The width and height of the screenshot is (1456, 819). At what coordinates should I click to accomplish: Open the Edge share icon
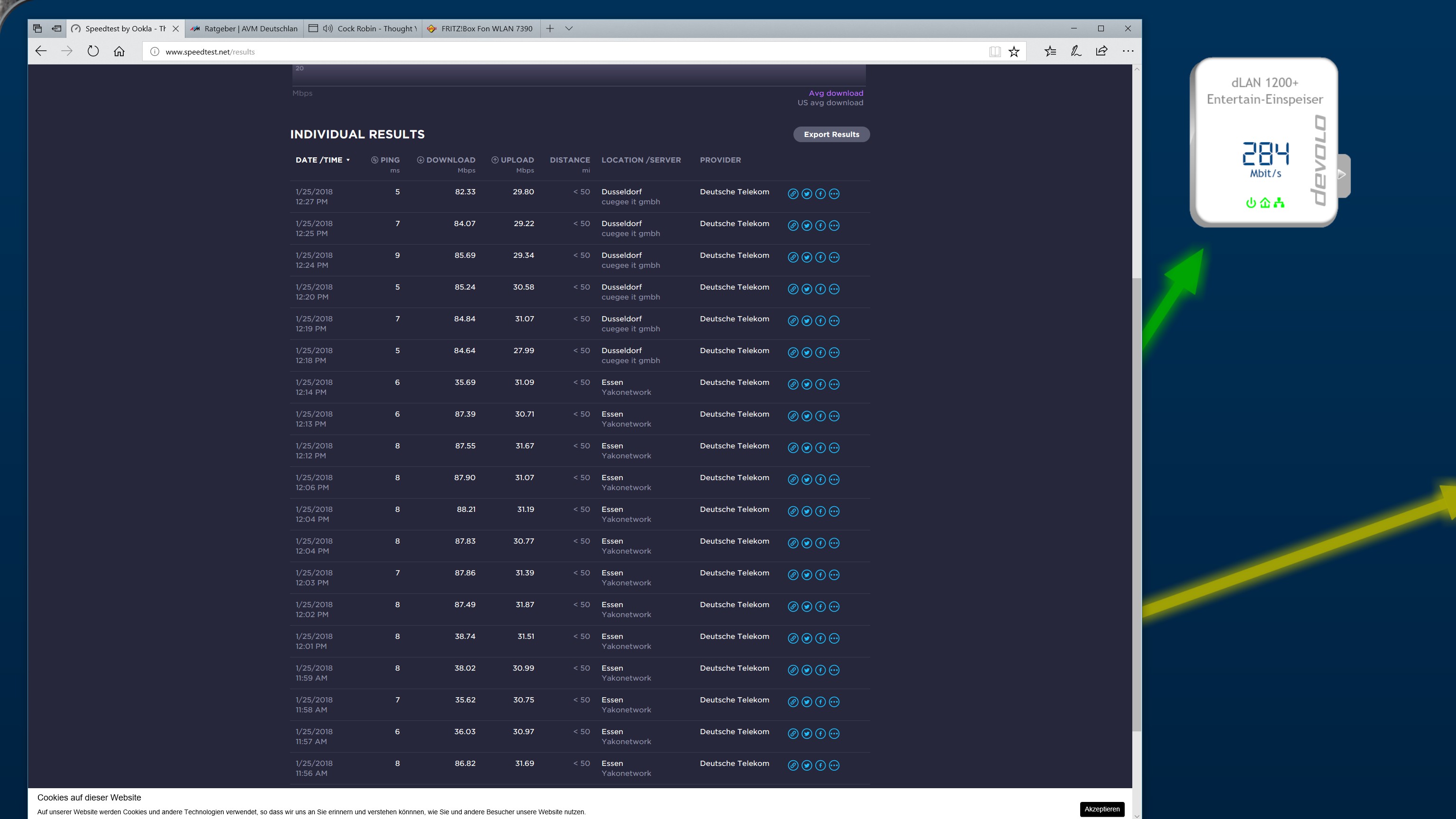tap(1101, 52)
